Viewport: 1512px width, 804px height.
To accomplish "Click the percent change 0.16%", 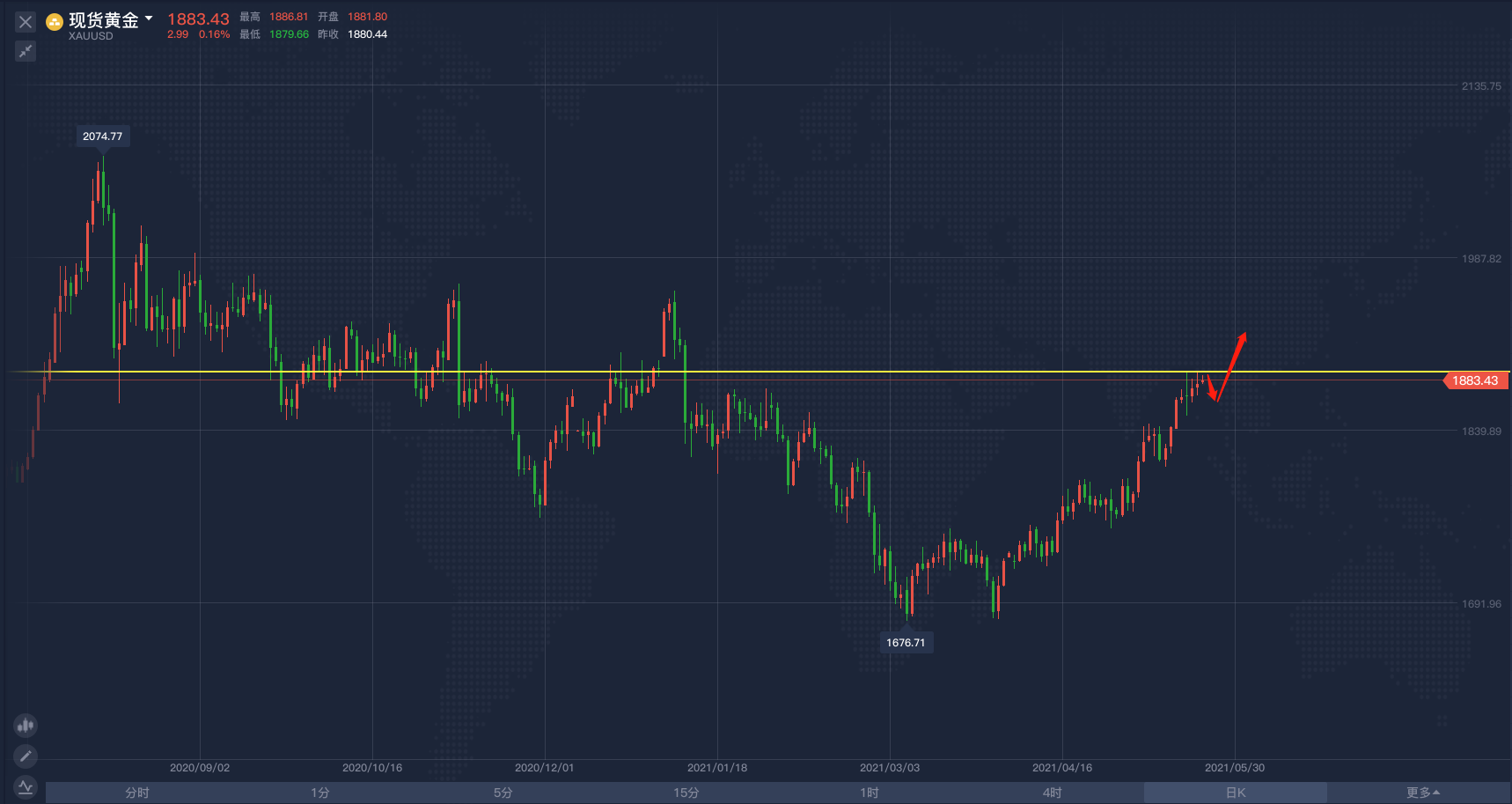I will 214,34.
